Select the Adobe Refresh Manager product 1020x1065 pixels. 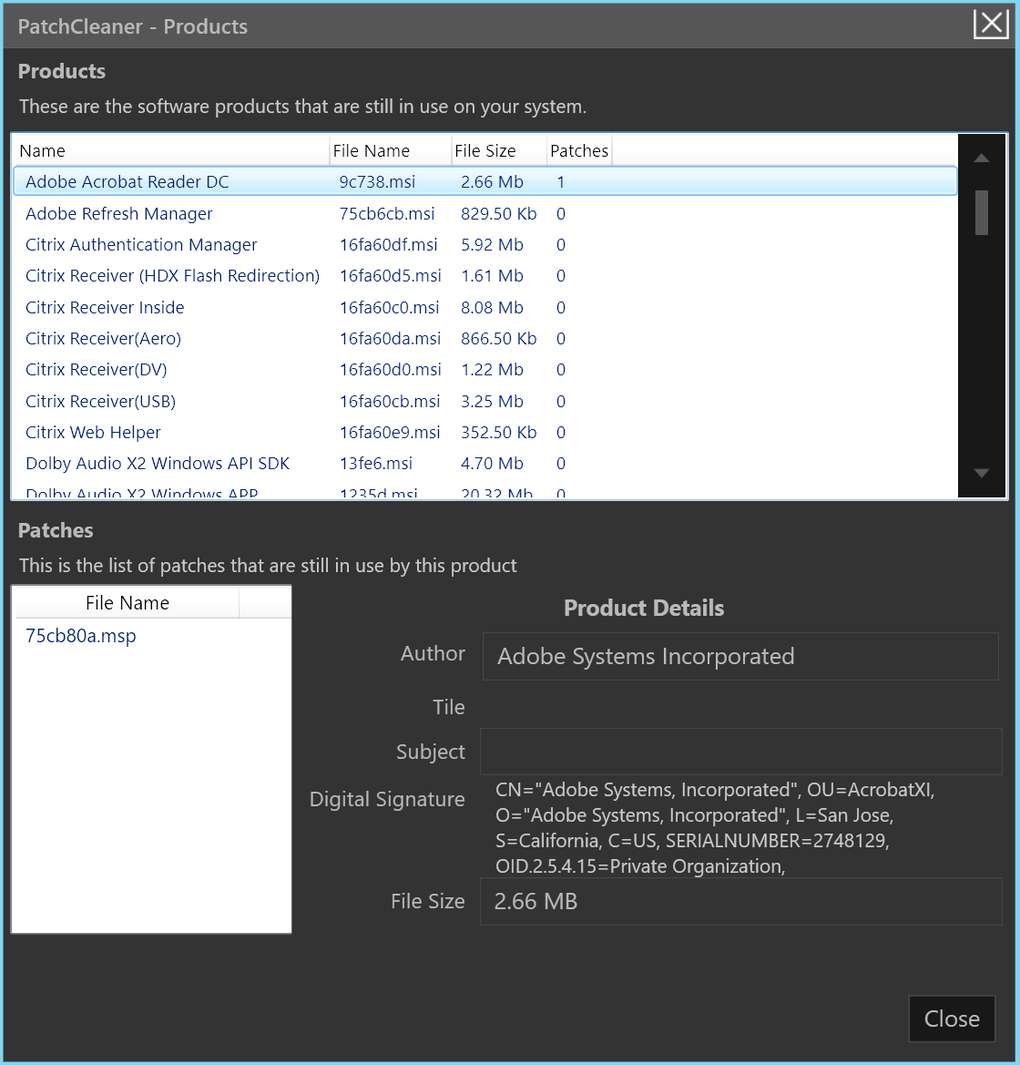(x=485, y=213)
